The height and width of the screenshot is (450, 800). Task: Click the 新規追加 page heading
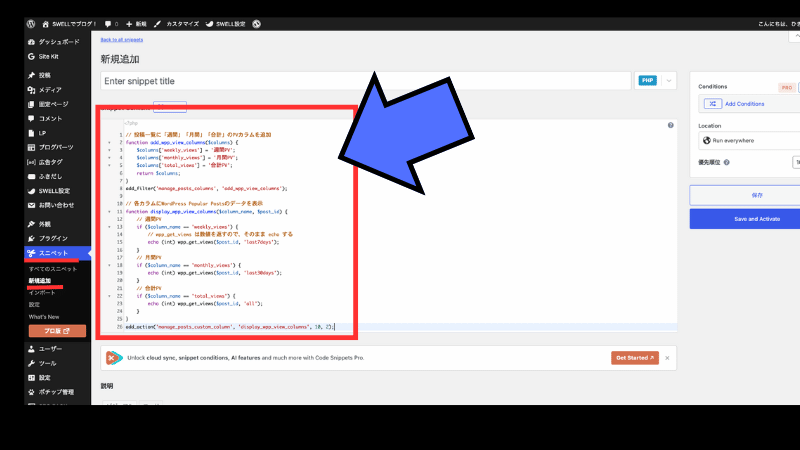(x=120, y=59)
